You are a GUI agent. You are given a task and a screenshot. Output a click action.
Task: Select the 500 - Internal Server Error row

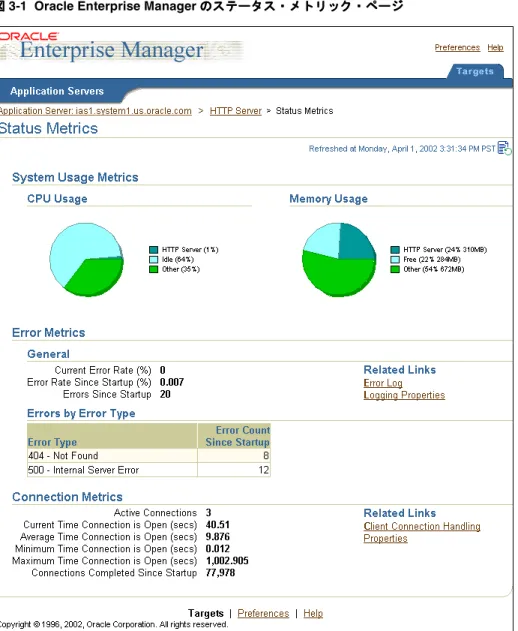tap(149, 470)
